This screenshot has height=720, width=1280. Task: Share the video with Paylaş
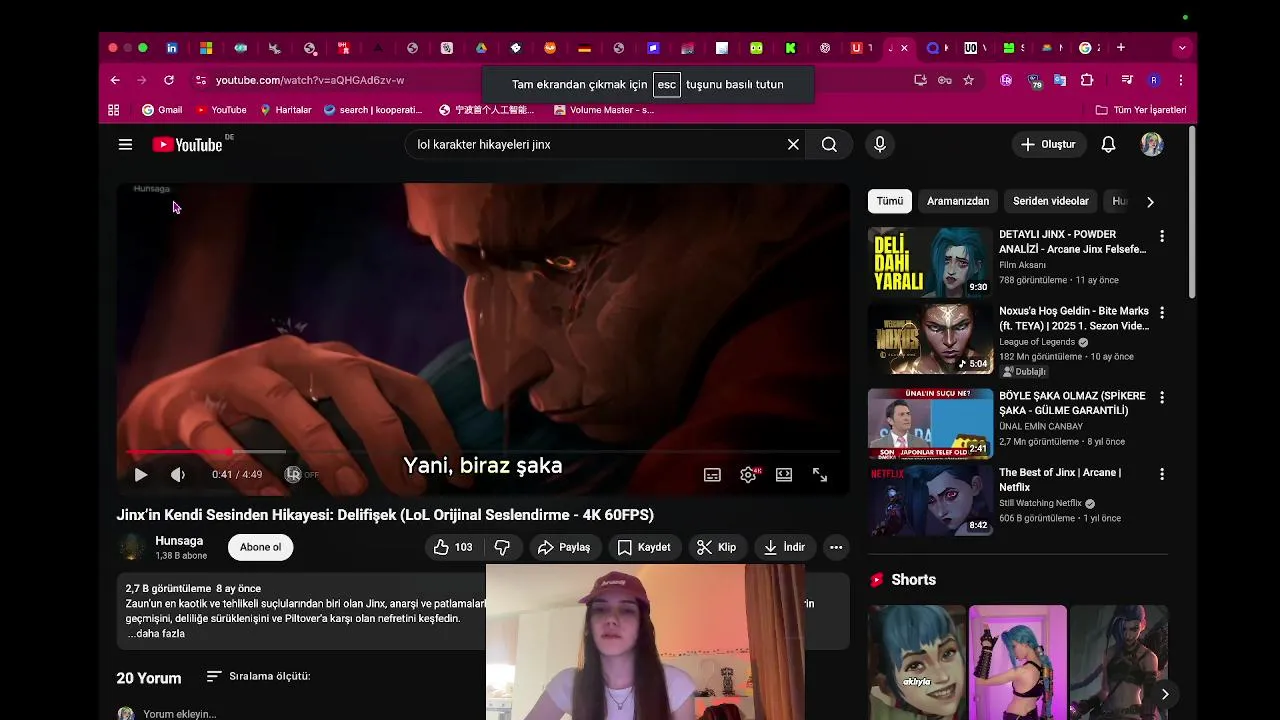564,547
